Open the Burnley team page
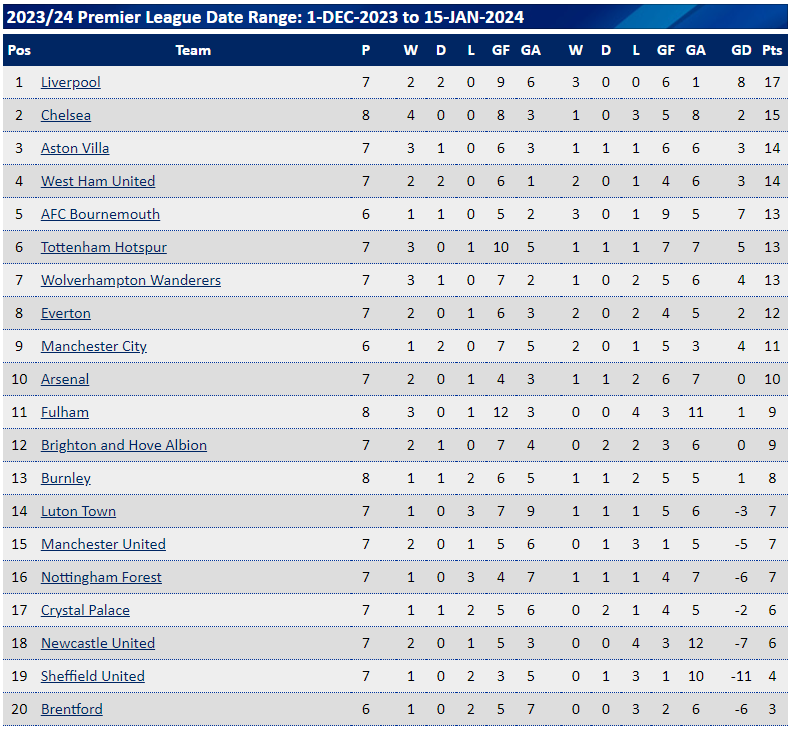 (66, 479)
